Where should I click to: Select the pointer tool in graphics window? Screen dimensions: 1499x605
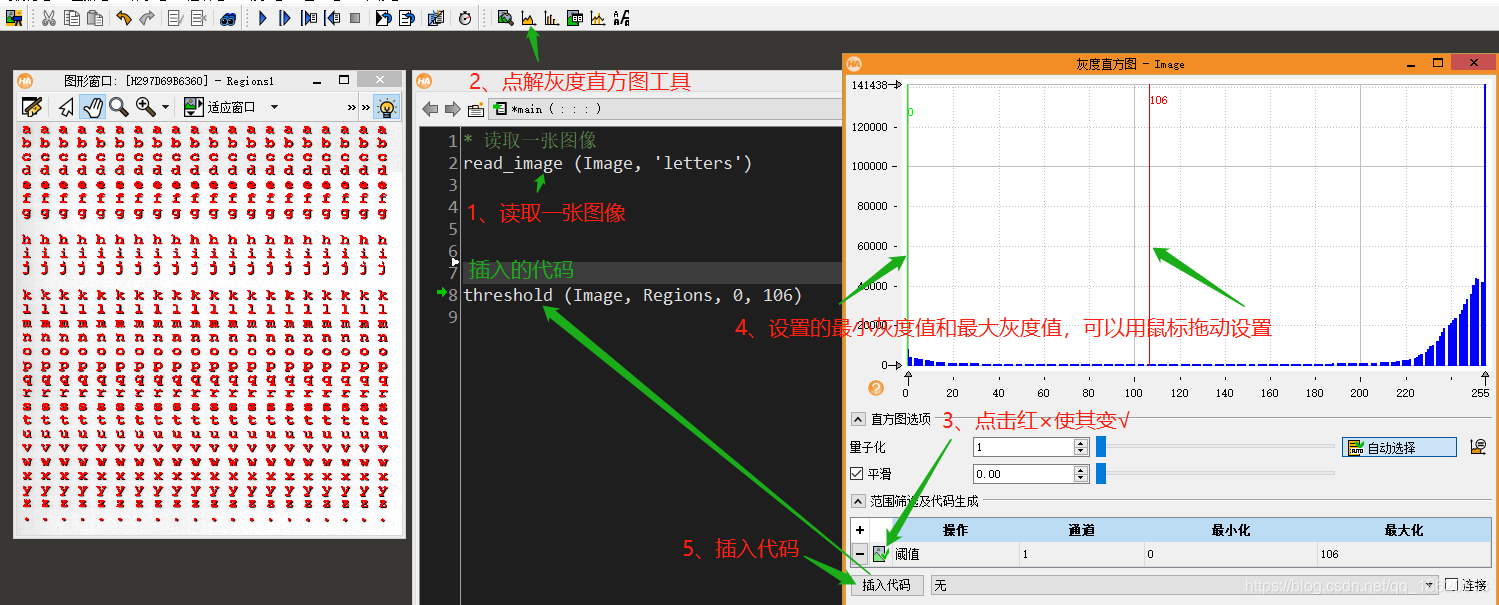[x=66, y=107]
